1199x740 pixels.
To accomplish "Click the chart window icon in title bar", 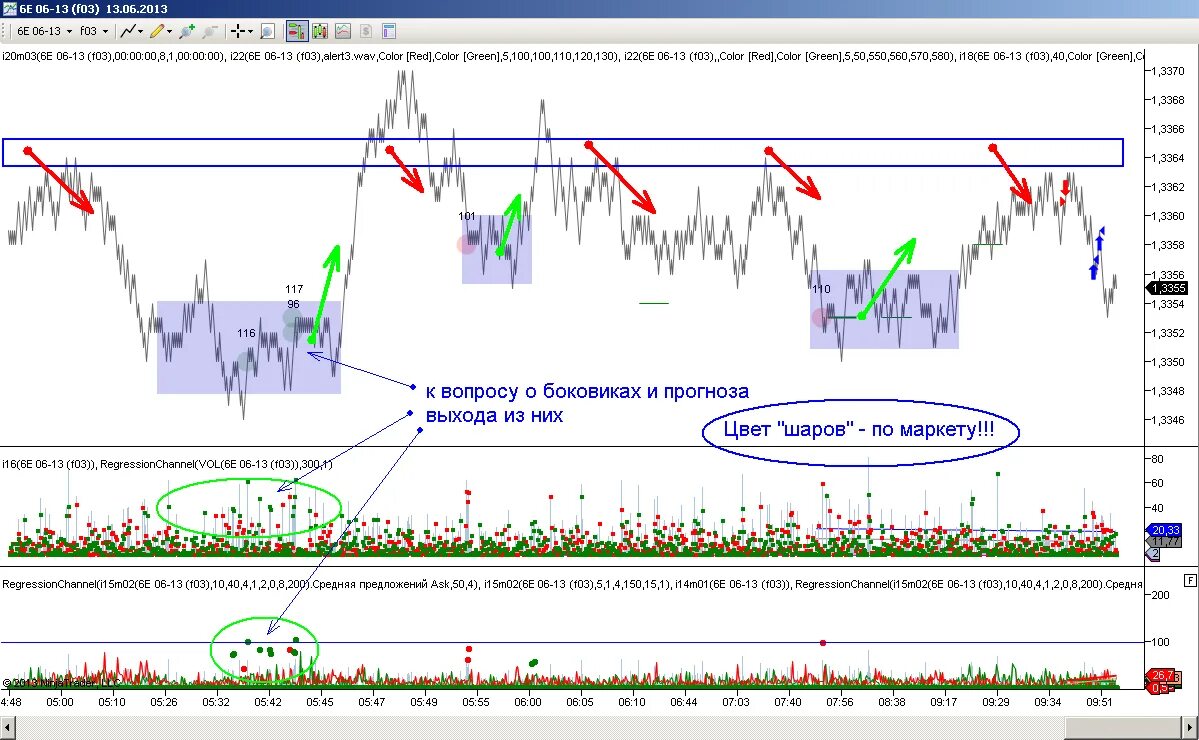I will tap(8, 8).
